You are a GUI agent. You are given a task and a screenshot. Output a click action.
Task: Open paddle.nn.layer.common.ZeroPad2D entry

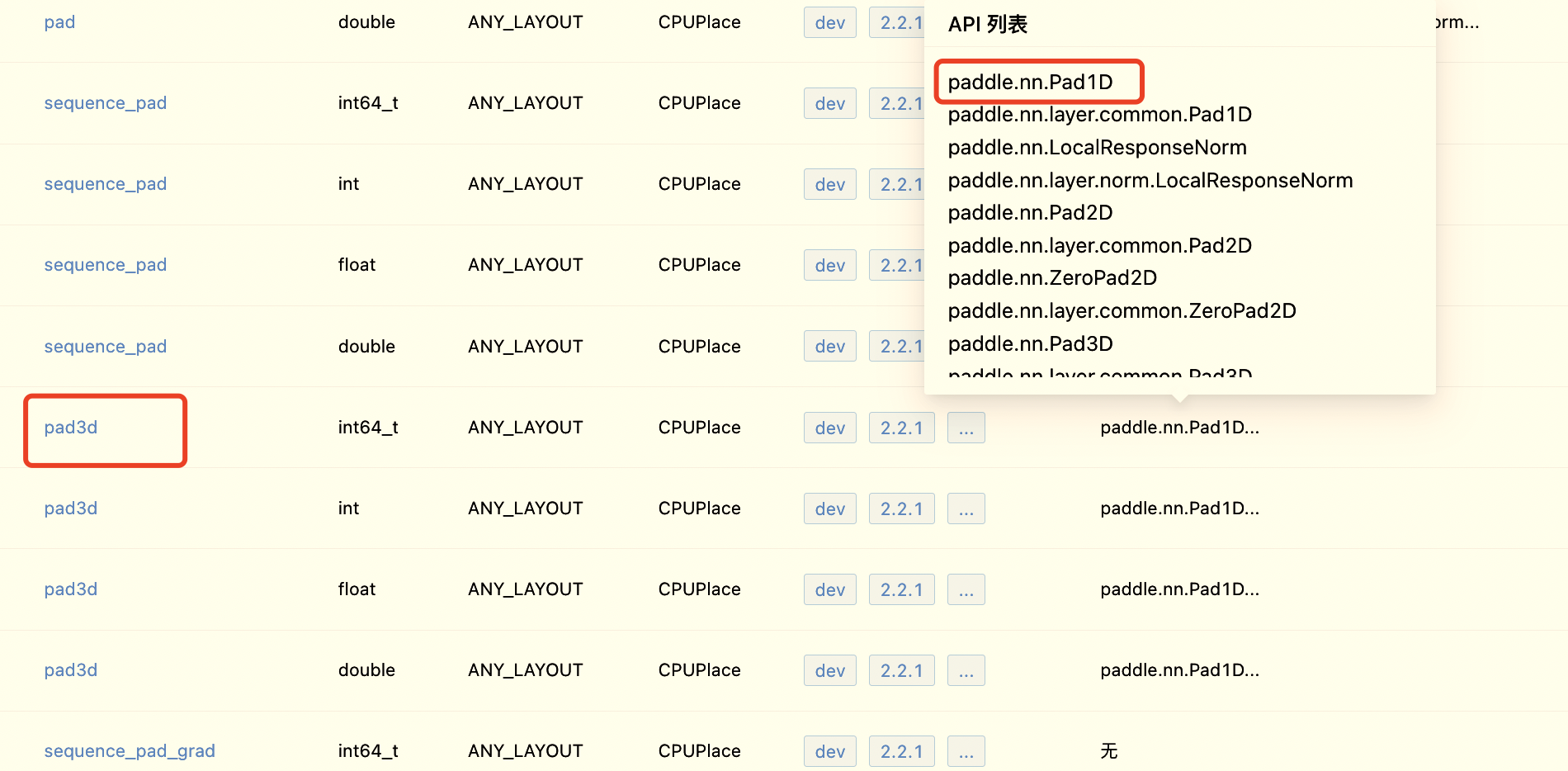point(1122,310)
